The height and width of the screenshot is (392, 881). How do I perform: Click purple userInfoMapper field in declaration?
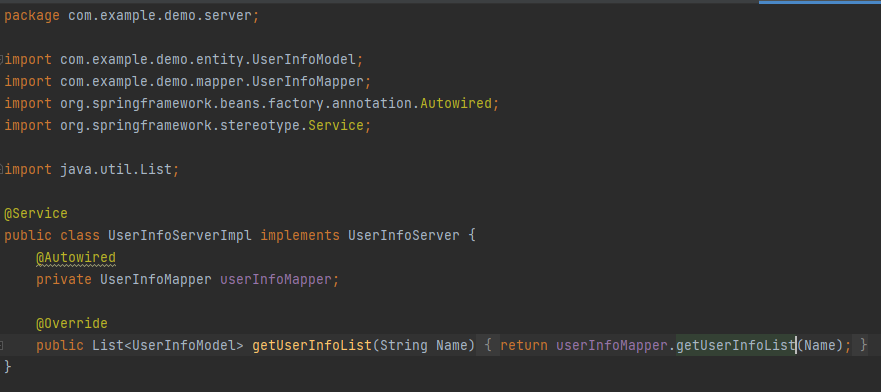pyautogui.click(x=276, y=279)
